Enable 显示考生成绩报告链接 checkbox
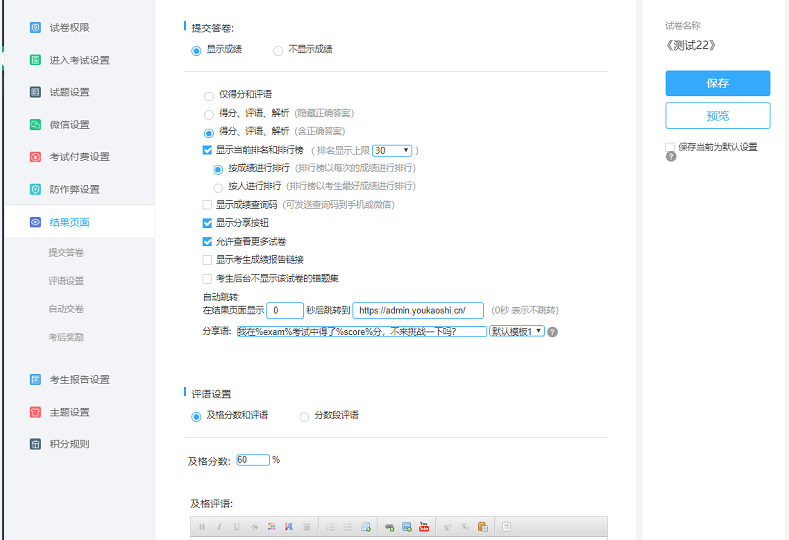Image resolution: width=789 pixels, height=540 pixels. (207, 260)
